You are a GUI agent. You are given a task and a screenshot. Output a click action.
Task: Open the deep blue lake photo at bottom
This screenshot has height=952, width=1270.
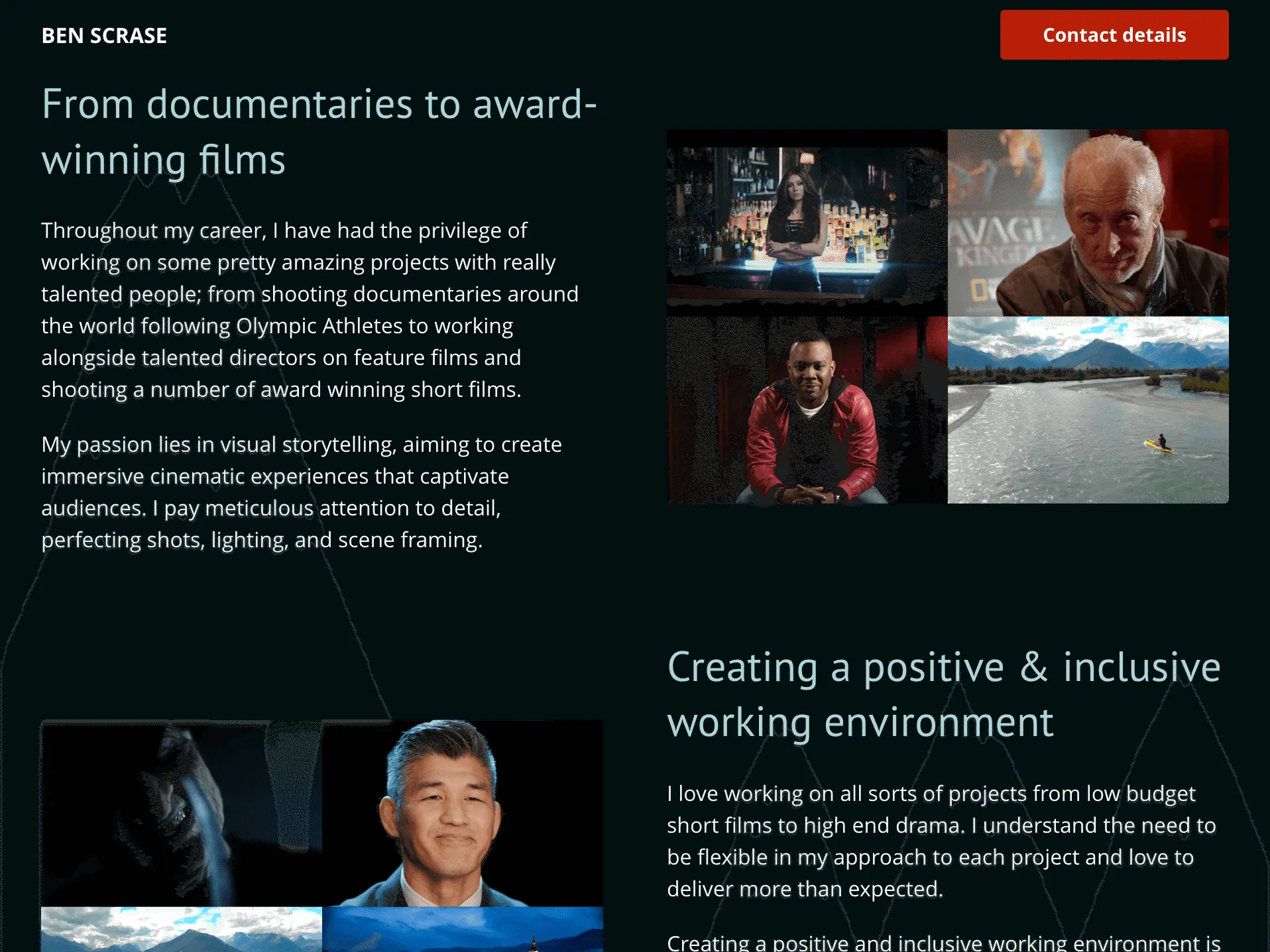[x=463, y=929]
